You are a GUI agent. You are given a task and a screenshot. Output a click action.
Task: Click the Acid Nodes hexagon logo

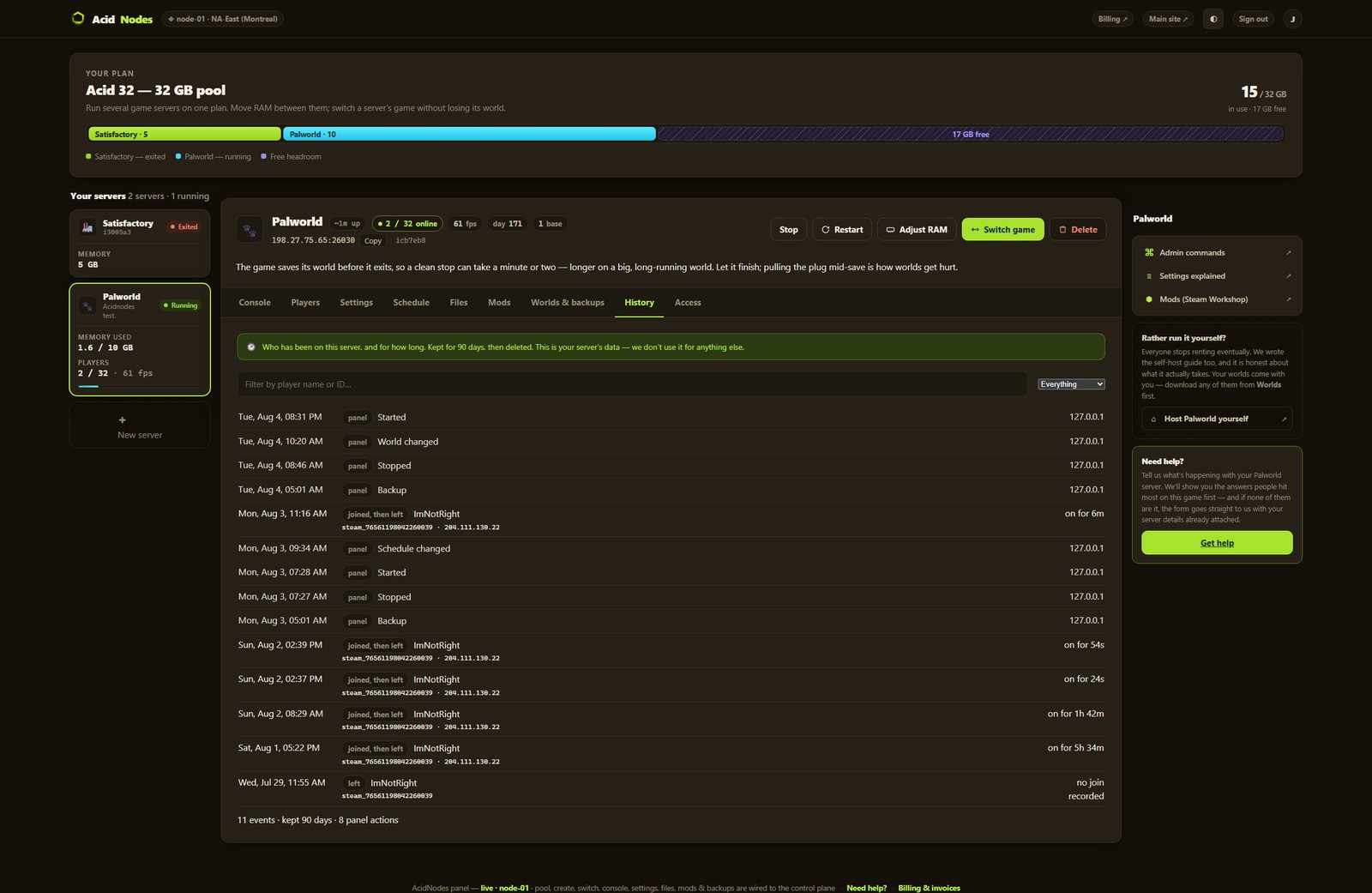(78, 18)
